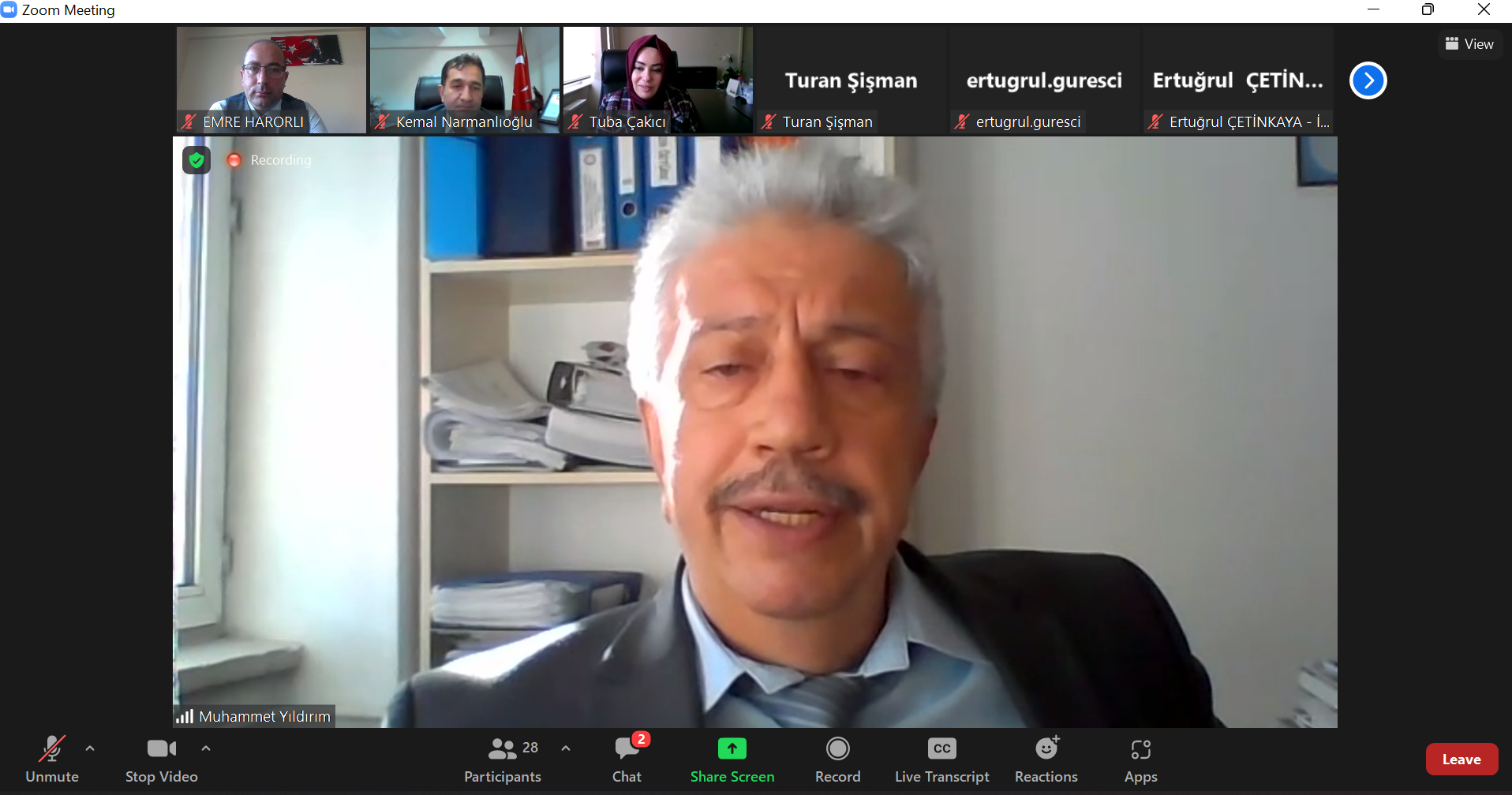
Task: Expand the Participants options caret
Action: pyautogui.click(x=566, y=748)
